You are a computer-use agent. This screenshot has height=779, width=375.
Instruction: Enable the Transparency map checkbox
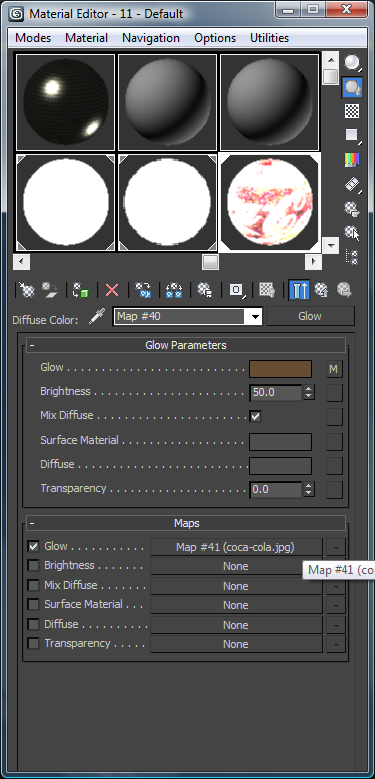(x=33, y=644)
